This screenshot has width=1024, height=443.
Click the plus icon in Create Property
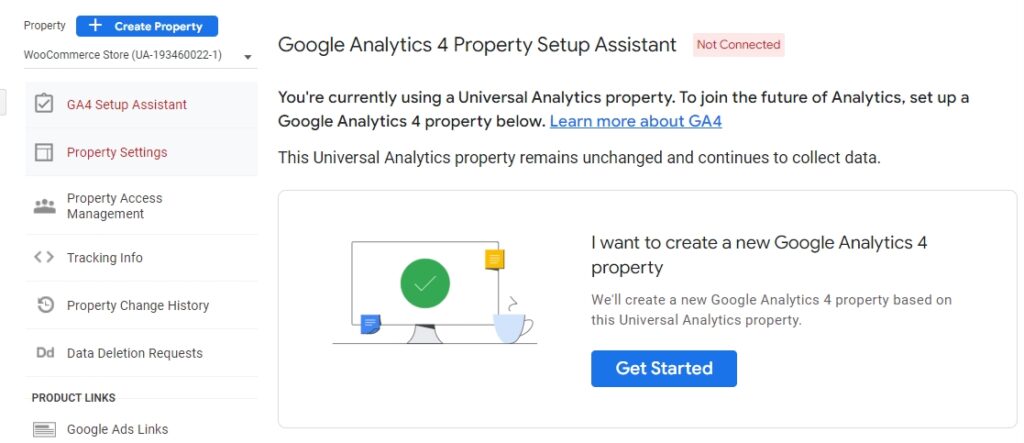coord(96,26)
